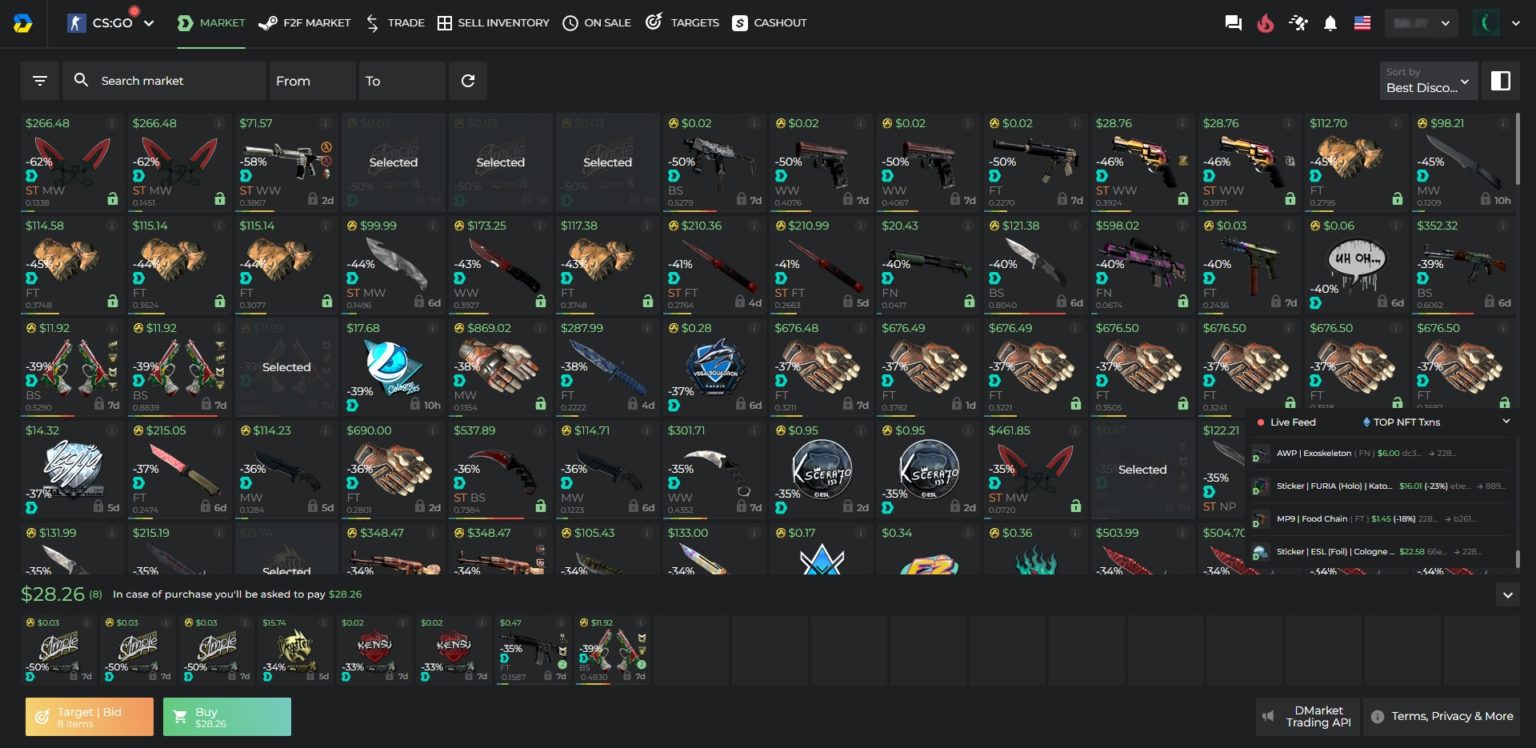Toggle the side panel layout icon
Image resolution: width=1536 pixels, height=748 pixels.
point(1500,81)
